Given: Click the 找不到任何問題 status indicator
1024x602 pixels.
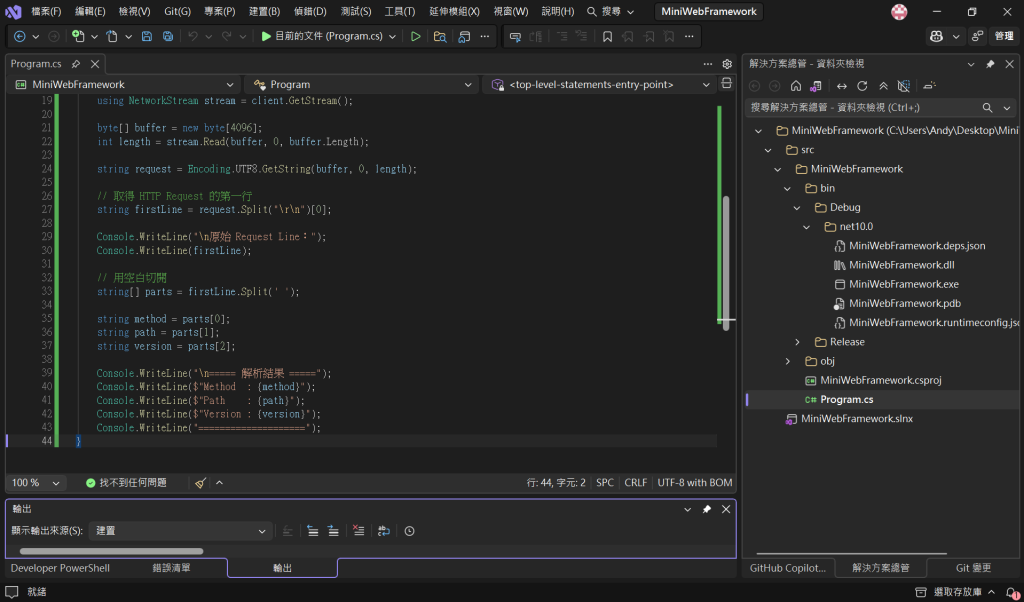Looking at the screenshot, I should (x=127, y=483).
